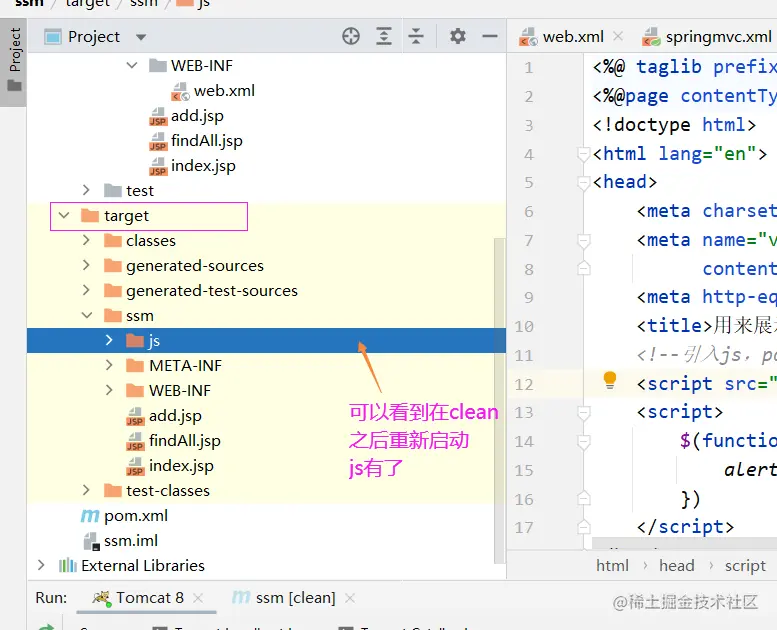Expand the classes folder
Screen dimensions: 777x630
pyautogui.click(x=86, y=240)
